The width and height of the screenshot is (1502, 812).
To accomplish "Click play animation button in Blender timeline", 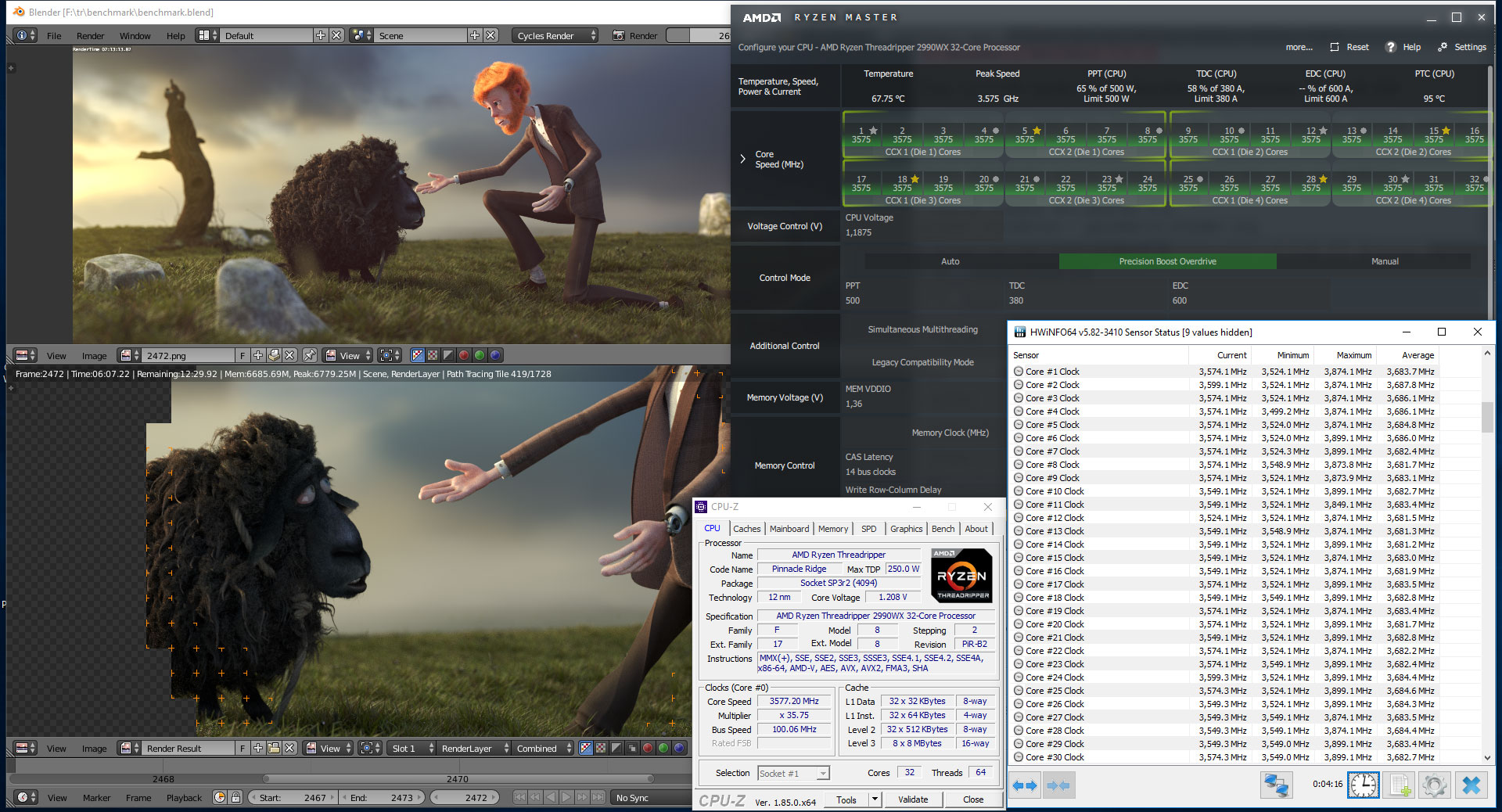I will 566,797.
